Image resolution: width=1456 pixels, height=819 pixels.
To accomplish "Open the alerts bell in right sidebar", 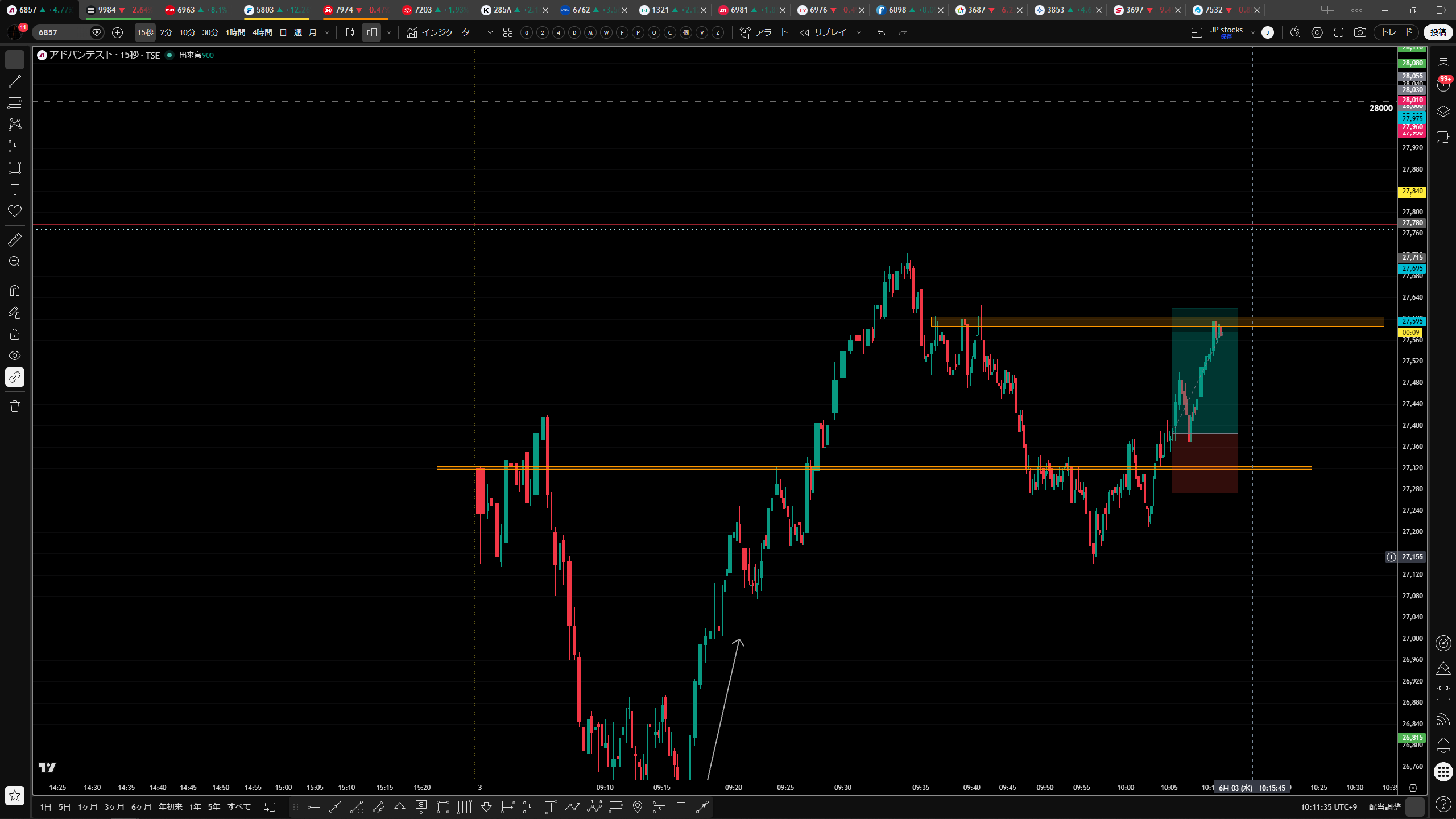I will (1443, 746).
